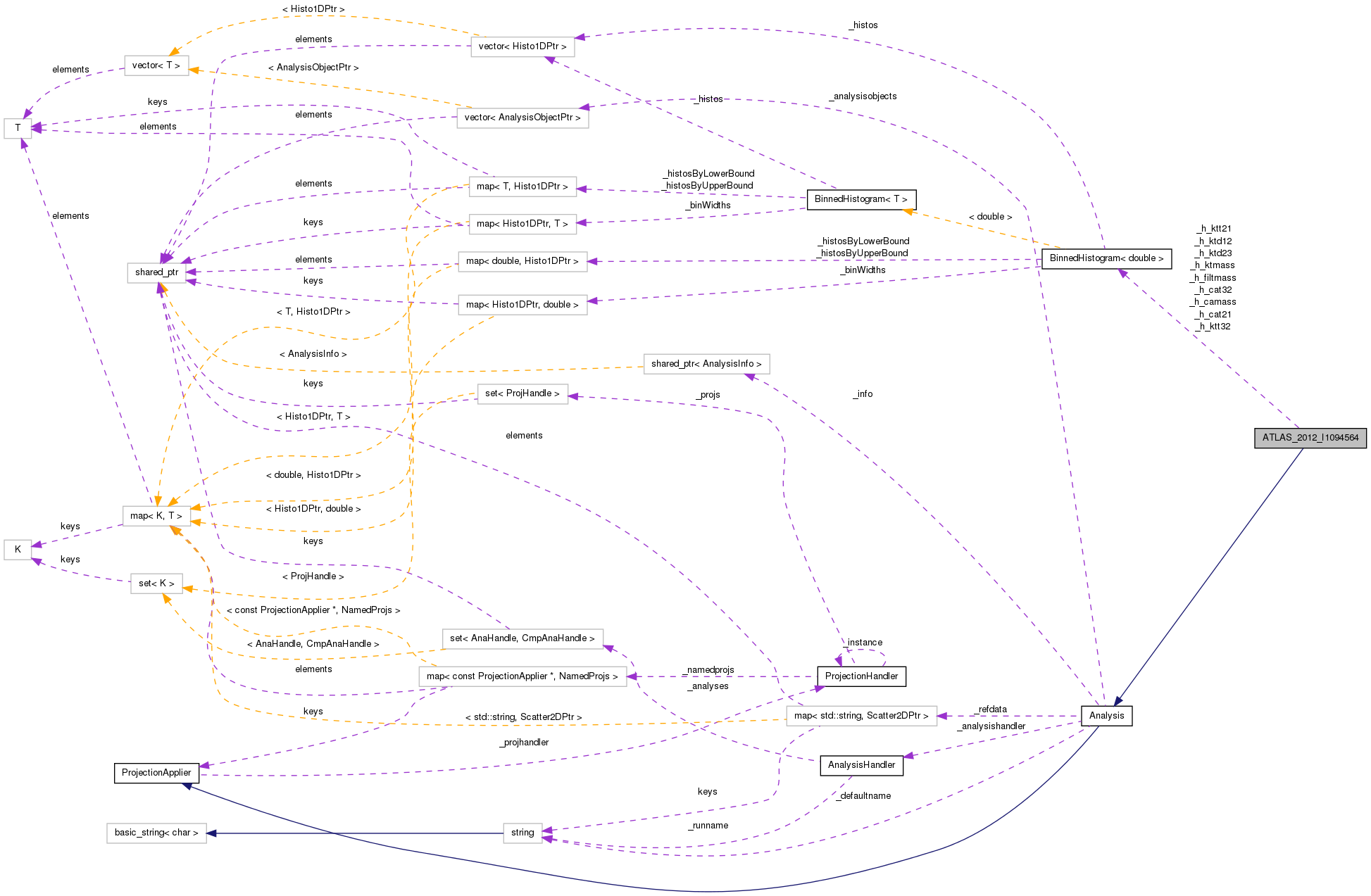Image resolution: width=1371 pixels, height=896 pixels.
Task: Click the _projhandler edge label
Action: (x=524, y=743)
